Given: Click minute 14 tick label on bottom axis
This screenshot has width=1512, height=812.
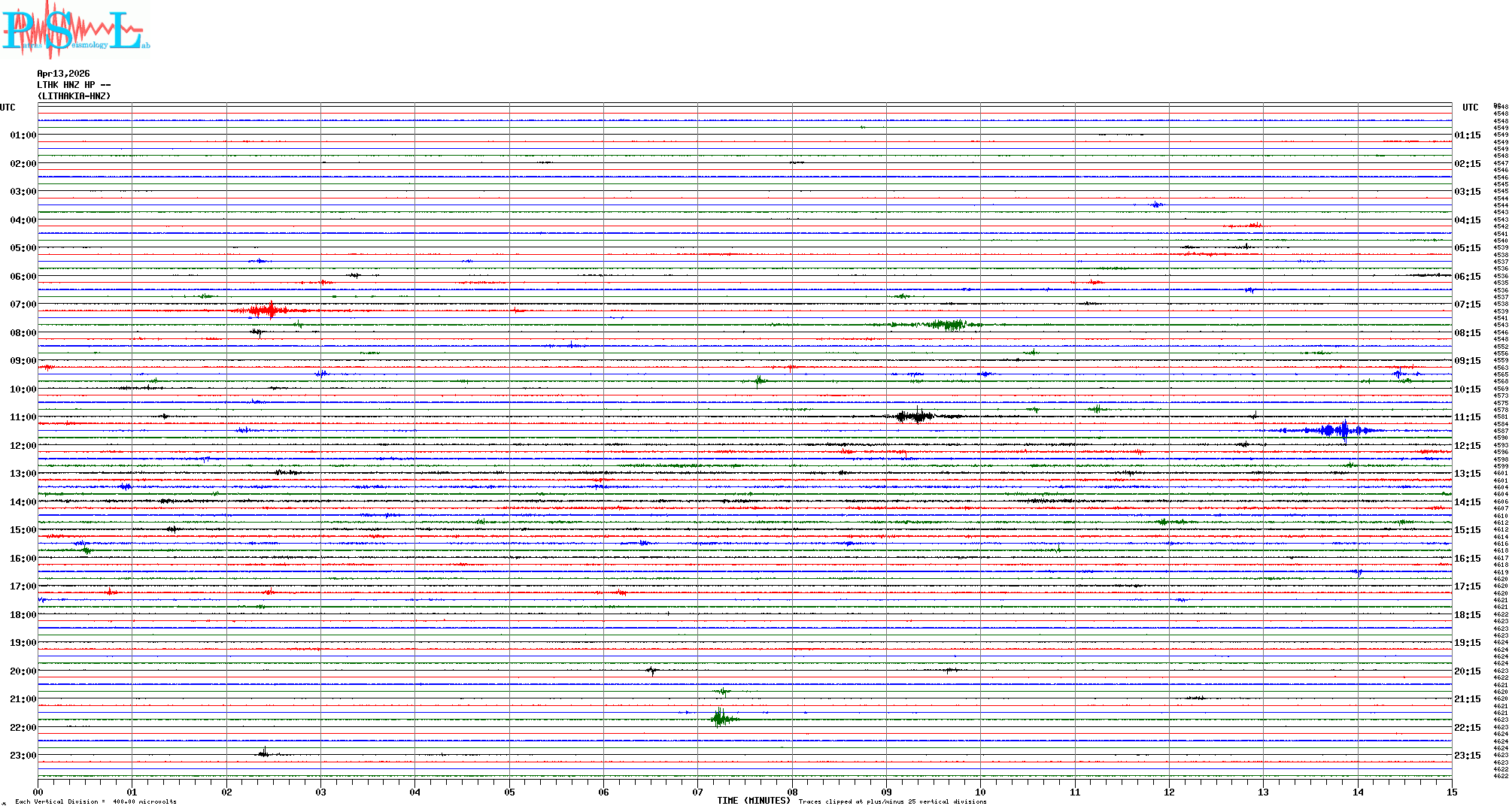Looking at the screenshot, I should click(x=1358, y=792).
